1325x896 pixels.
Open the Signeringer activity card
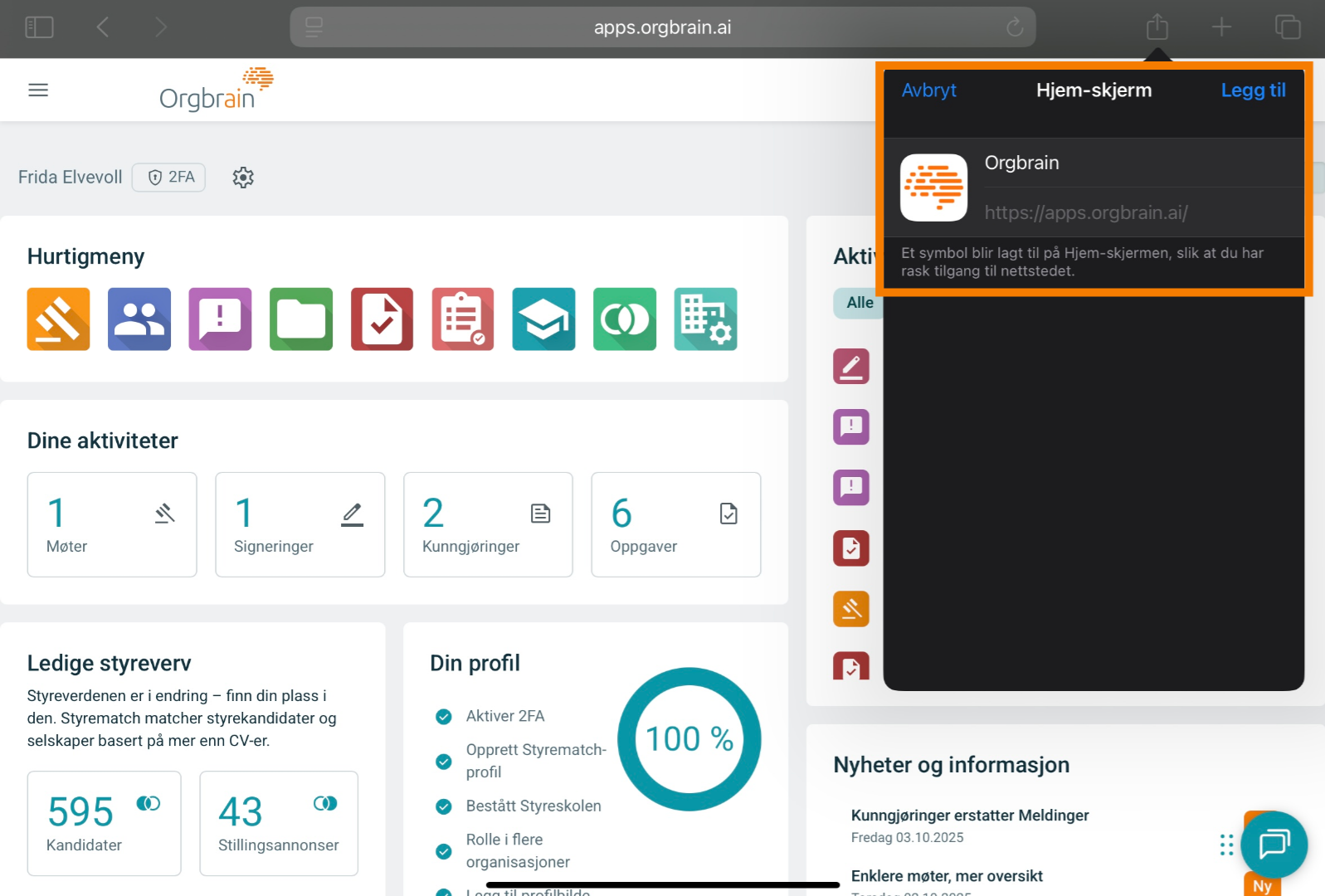coord(300,524)
